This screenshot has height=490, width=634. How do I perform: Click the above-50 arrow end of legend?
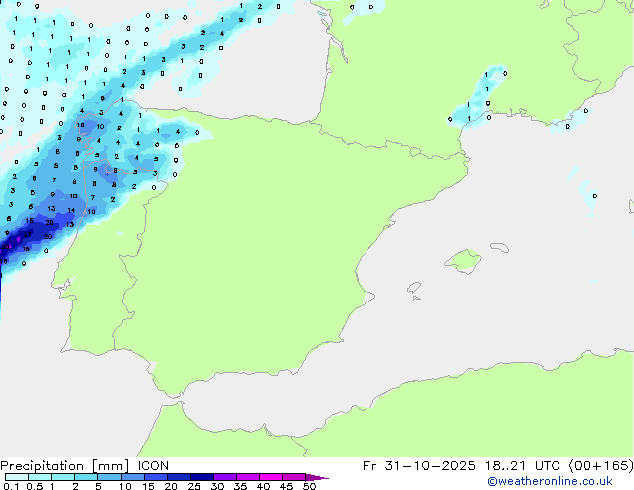pos(317,477)
